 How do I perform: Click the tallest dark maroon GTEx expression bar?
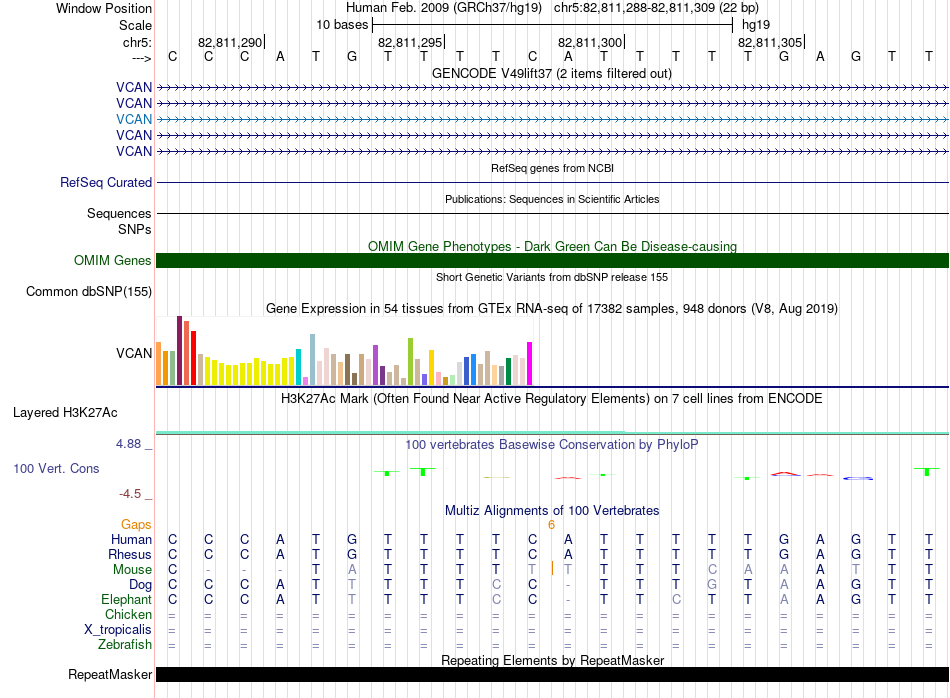tap(179, 350)
